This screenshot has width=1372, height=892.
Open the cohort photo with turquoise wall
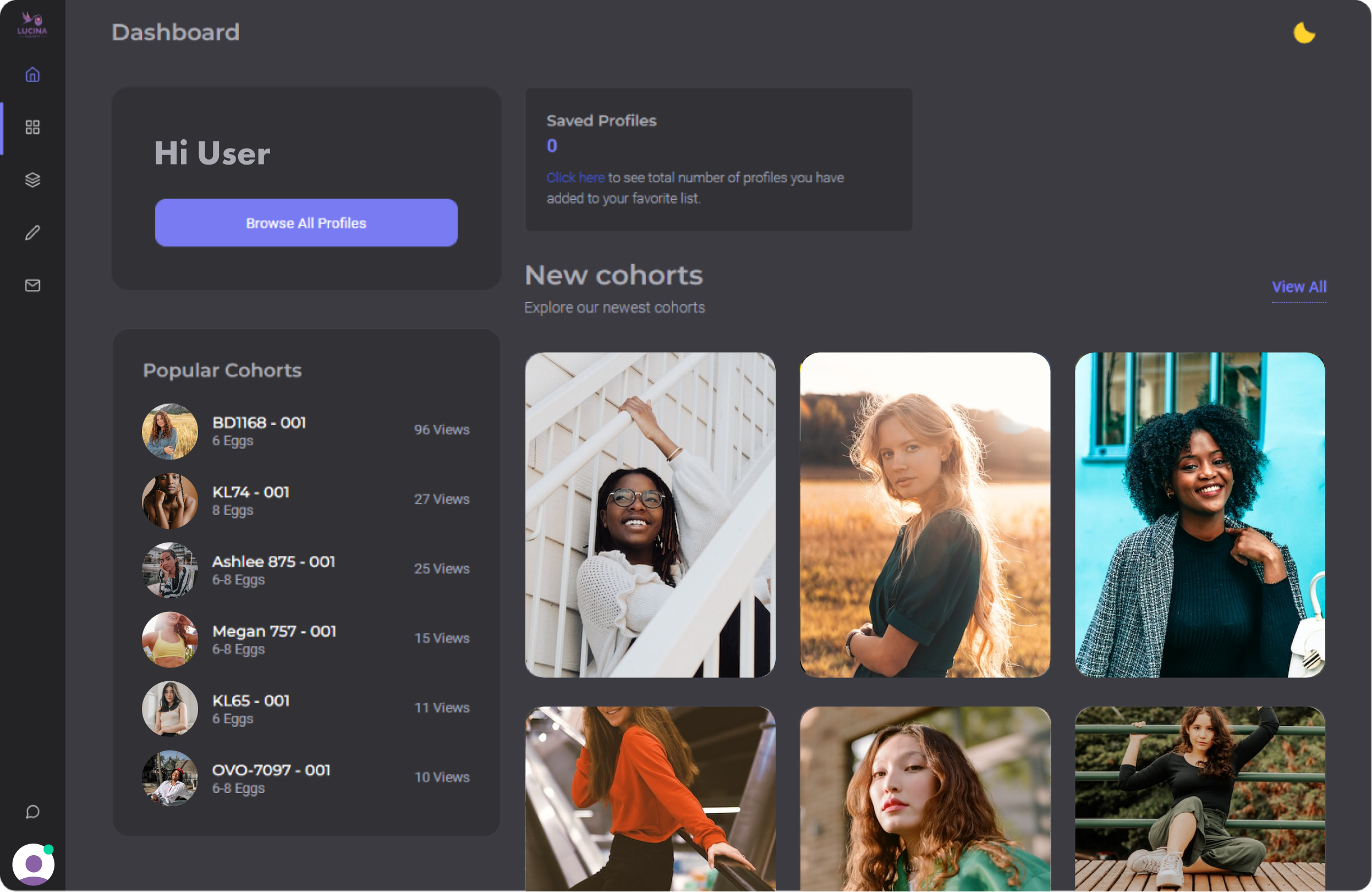click(x=1200, y=515)
